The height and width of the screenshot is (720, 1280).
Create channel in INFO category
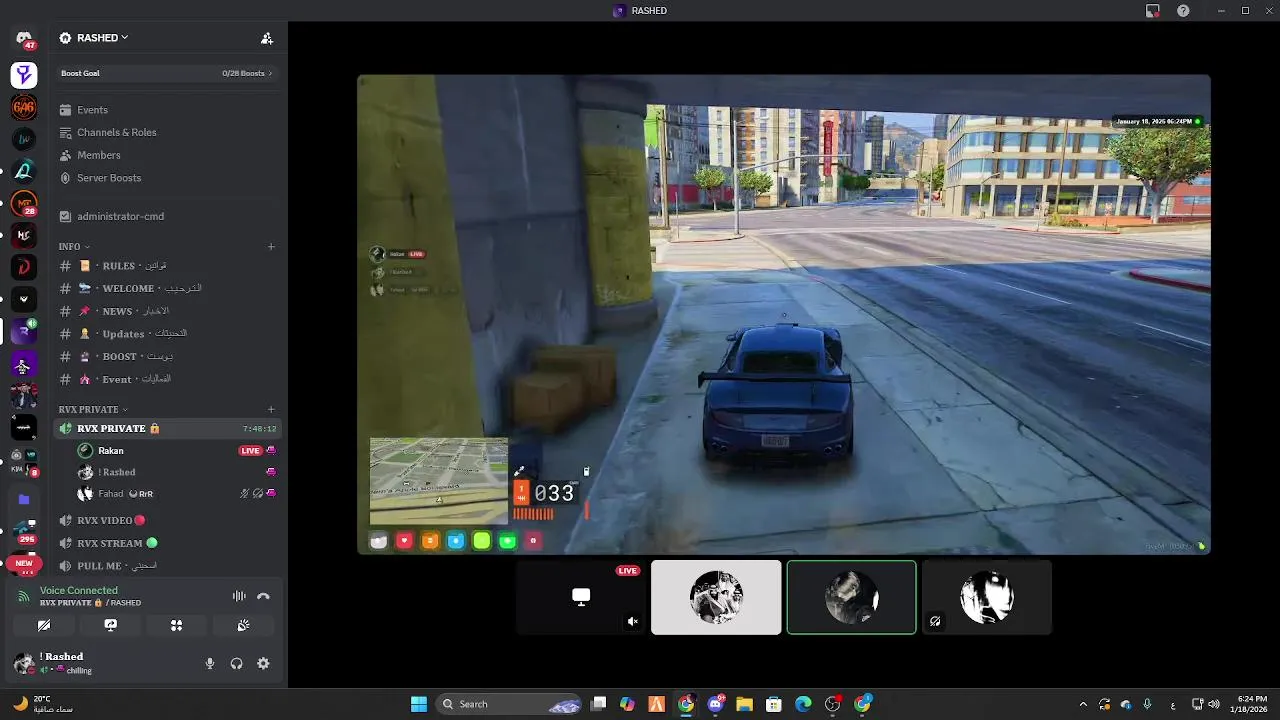click(271, 246)
